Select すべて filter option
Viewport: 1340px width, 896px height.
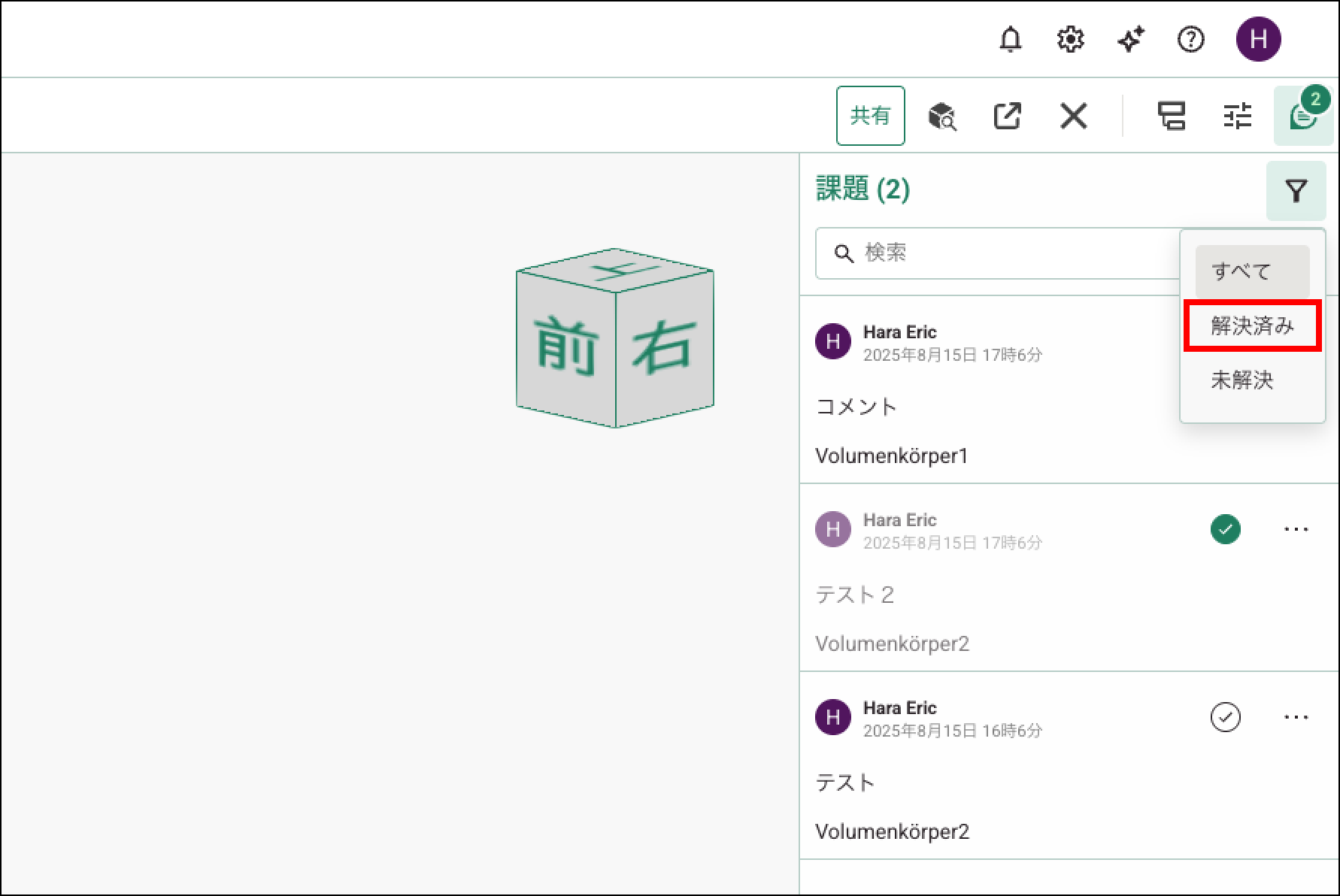coord(1252,271)
